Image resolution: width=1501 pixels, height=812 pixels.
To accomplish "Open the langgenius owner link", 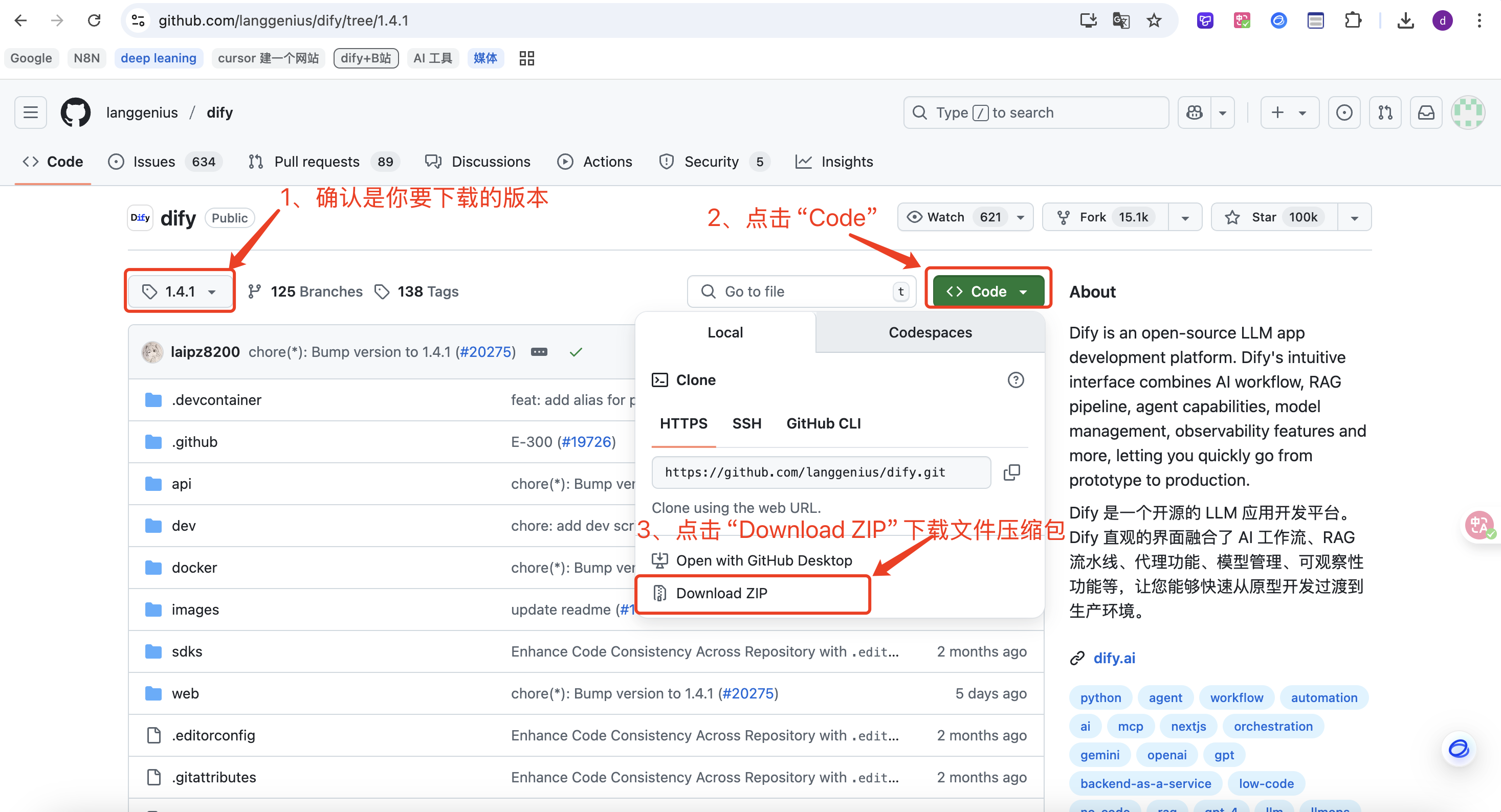I will 142,112.
